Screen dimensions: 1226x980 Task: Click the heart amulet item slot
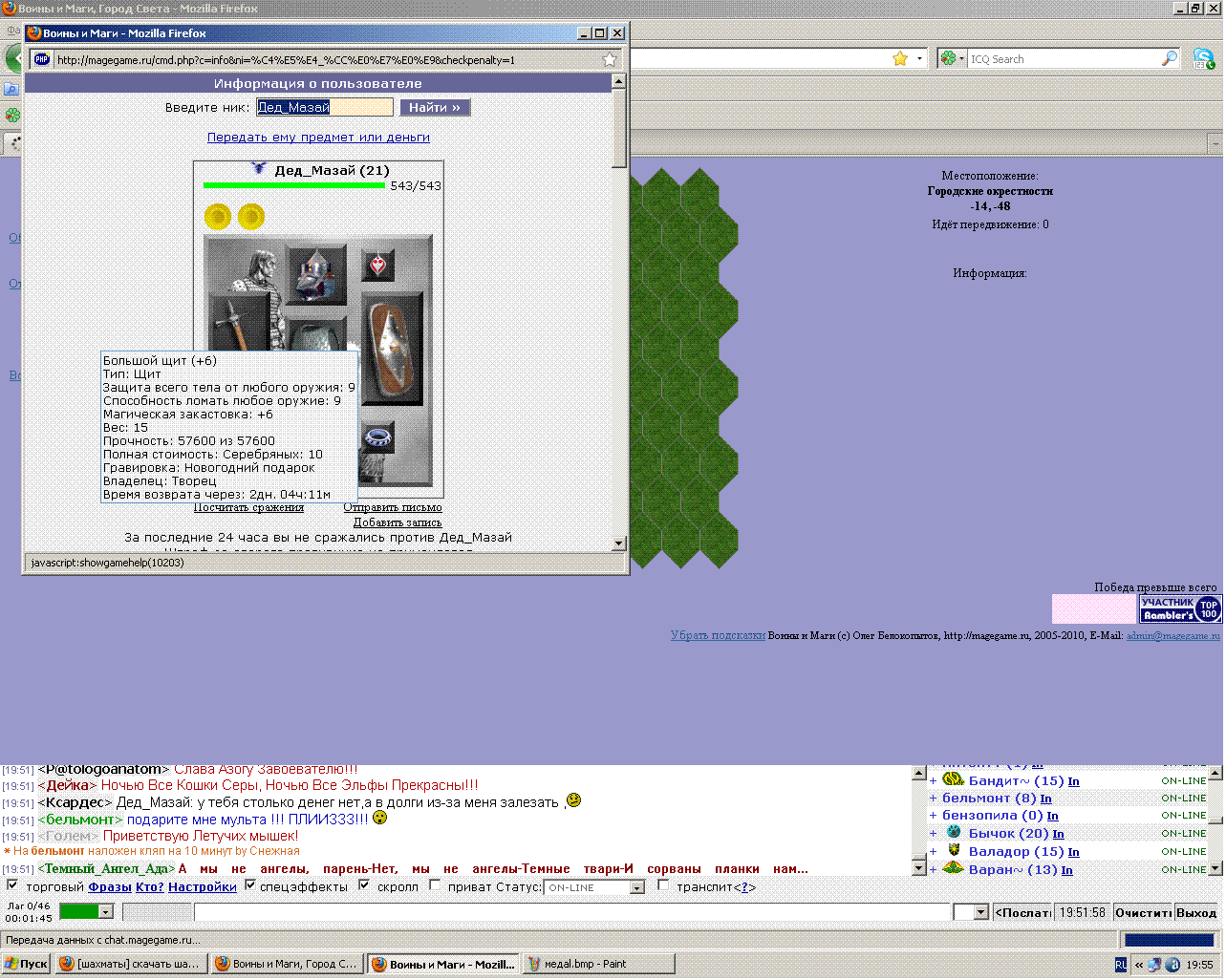coord(378,265)
